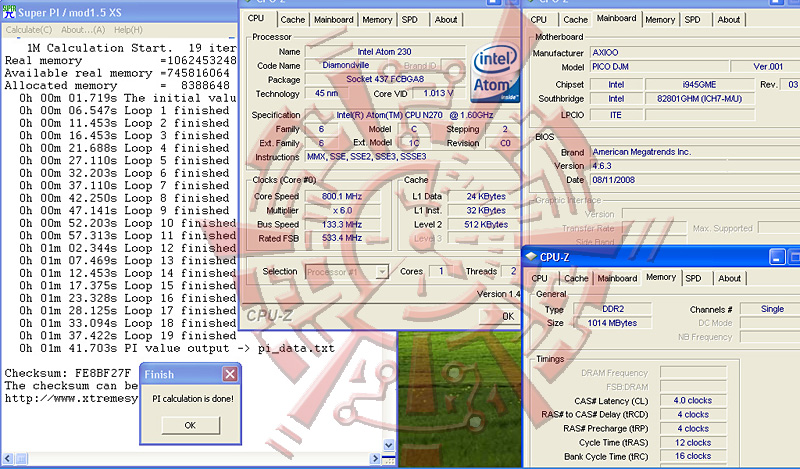Open SPD tab in Mainboard window
This screenshot has width=800, height=469.
coord(692,19)
